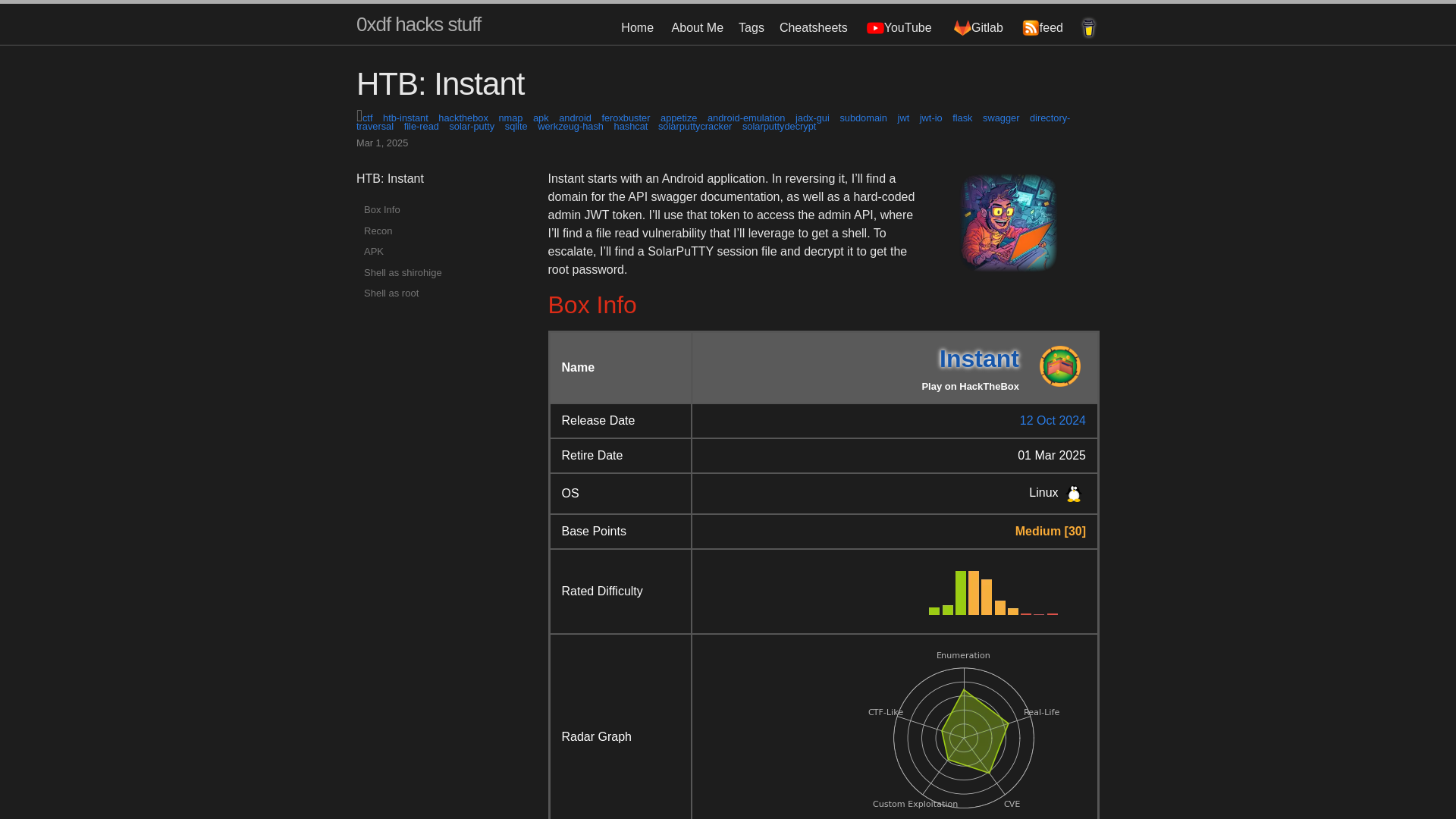This screenshot has height=819, width=1456.
Task: Click the tag icon before ctf
Action: pyautogui.click(x=359, y=116)
